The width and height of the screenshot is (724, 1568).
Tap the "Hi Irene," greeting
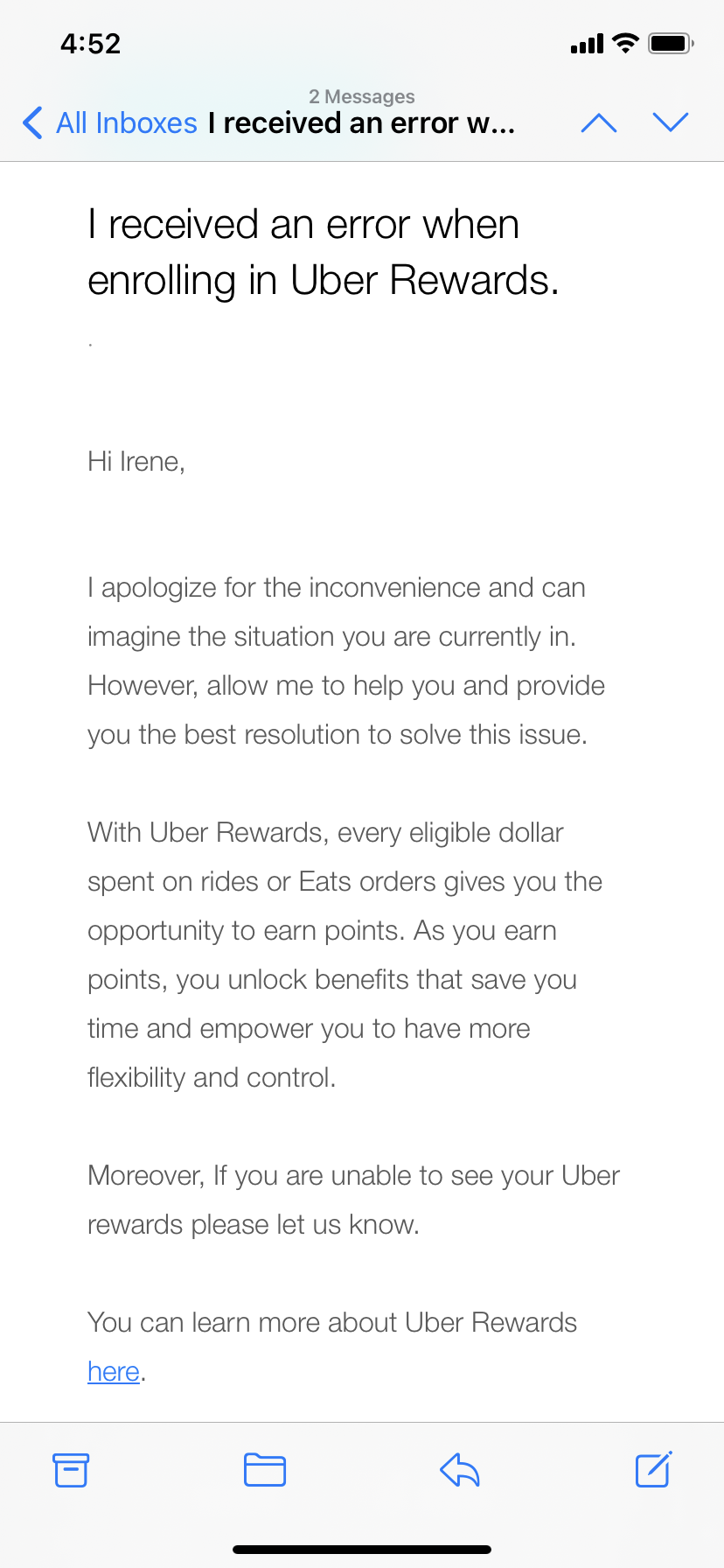[136, 461]
